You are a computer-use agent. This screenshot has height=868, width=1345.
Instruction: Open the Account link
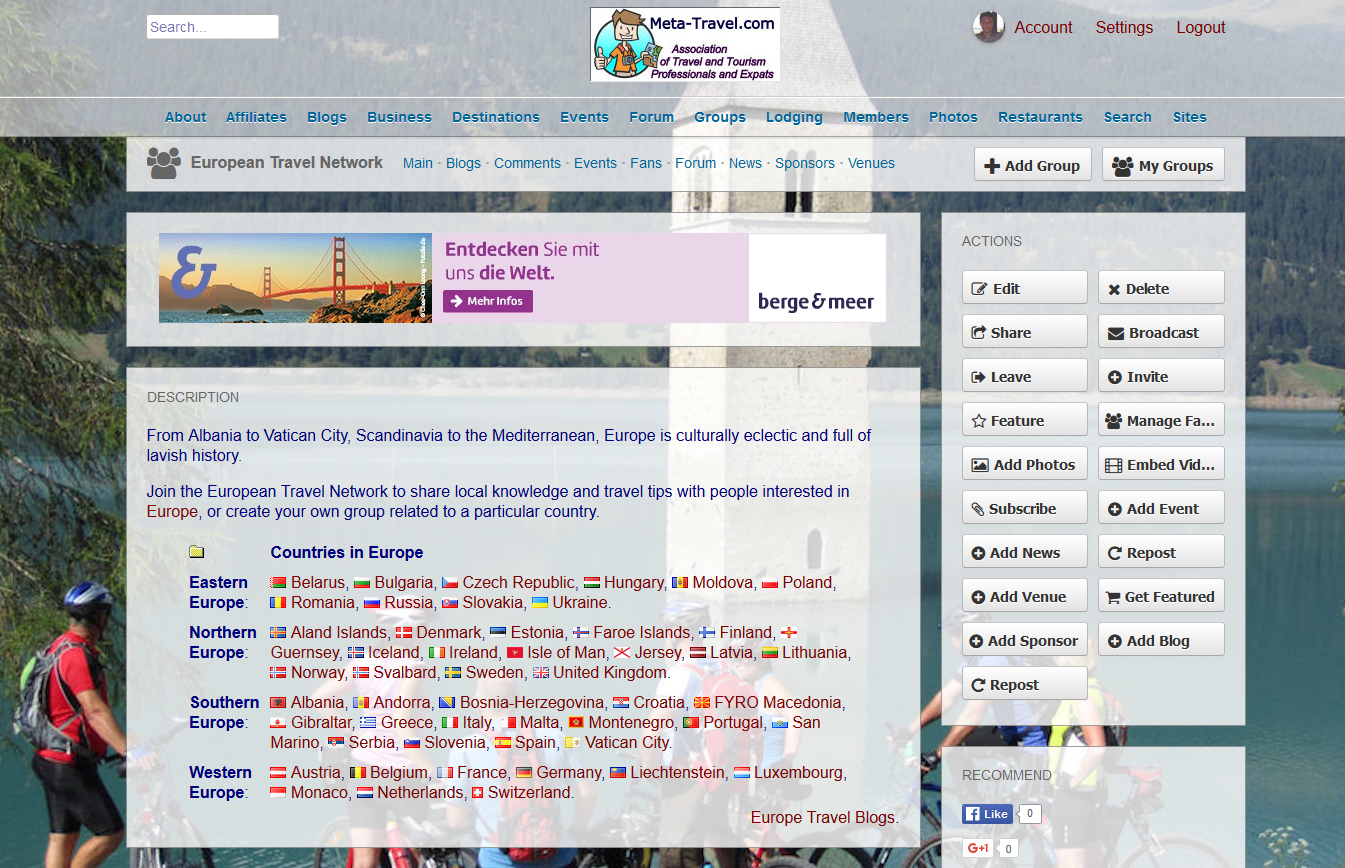pyautogui.click(x=1043, y=27)
